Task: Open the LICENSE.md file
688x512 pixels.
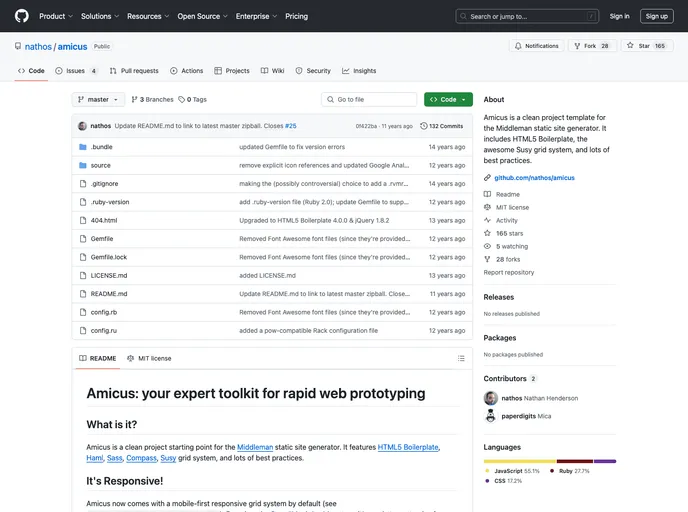Action: coord(109,276)
